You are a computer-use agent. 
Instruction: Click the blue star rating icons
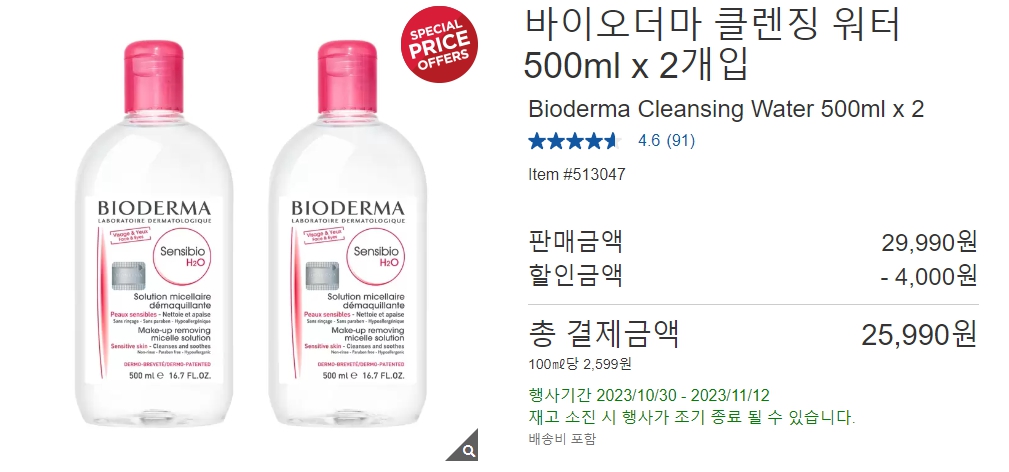573,140
